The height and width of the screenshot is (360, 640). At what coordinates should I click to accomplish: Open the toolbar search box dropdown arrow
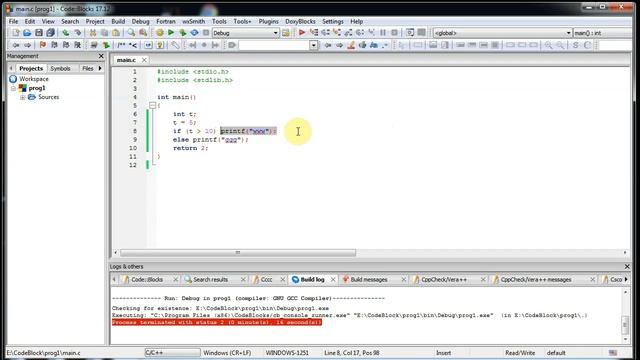[x=313, y=45]
